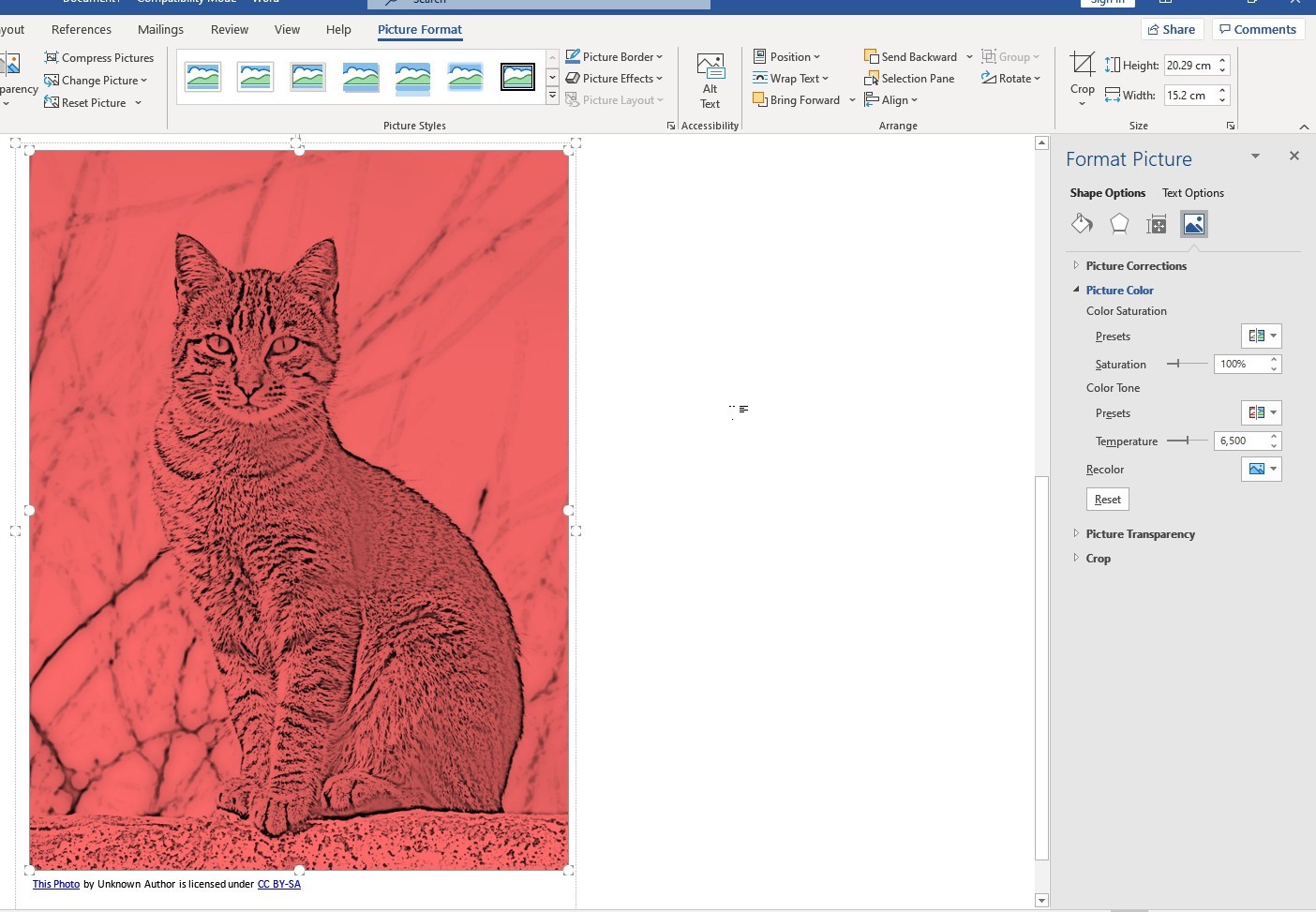The image size is (1316, 912).
Task: Open the Alt Text accessibility button
Action: pos(710,81)
